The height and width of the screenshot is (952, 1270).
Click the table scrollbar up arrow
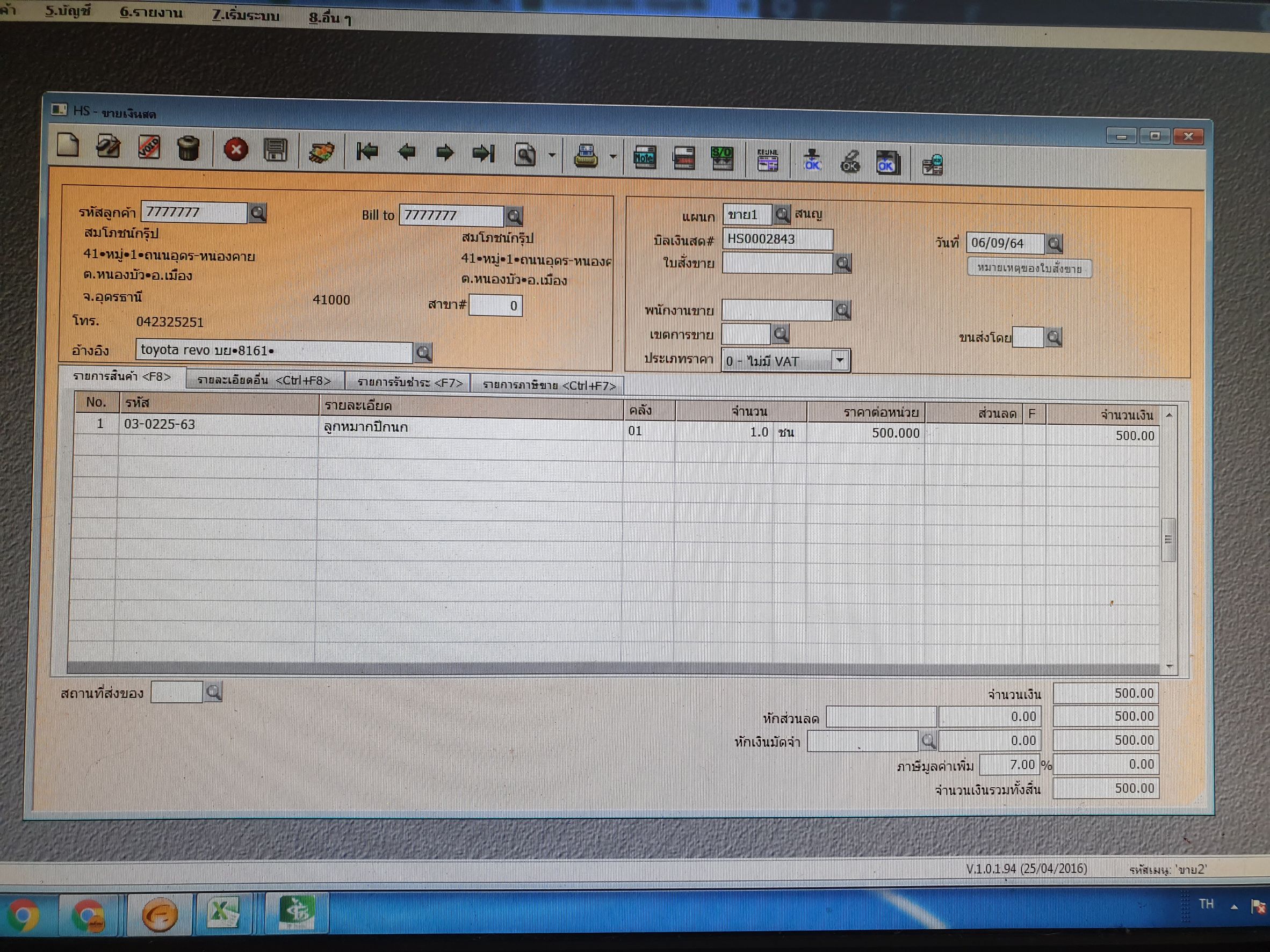(x=1169, y=415)
